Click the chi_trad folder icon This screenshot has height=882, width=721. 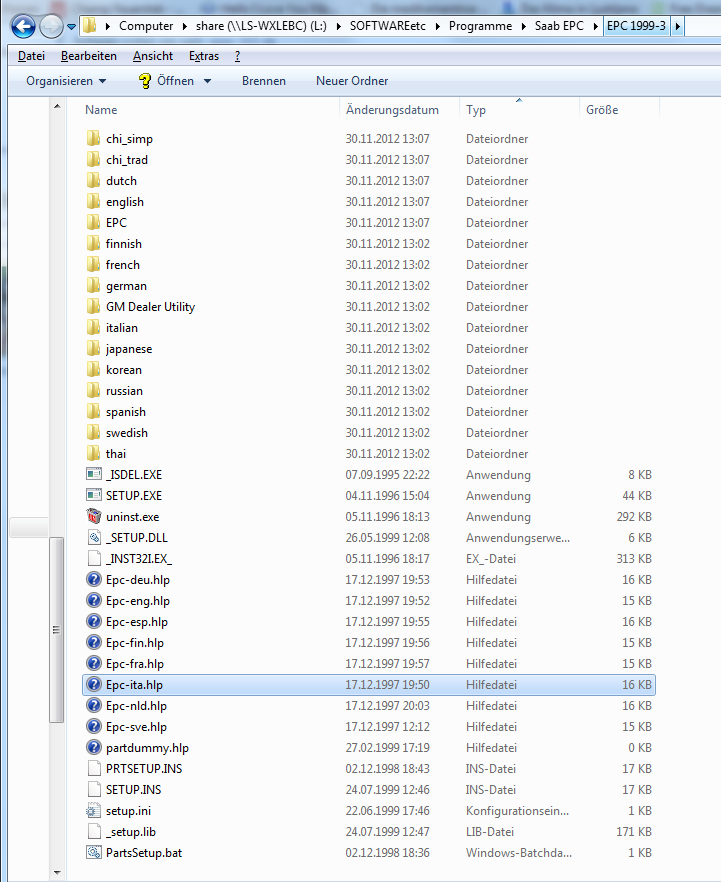[x=93, y=159]
